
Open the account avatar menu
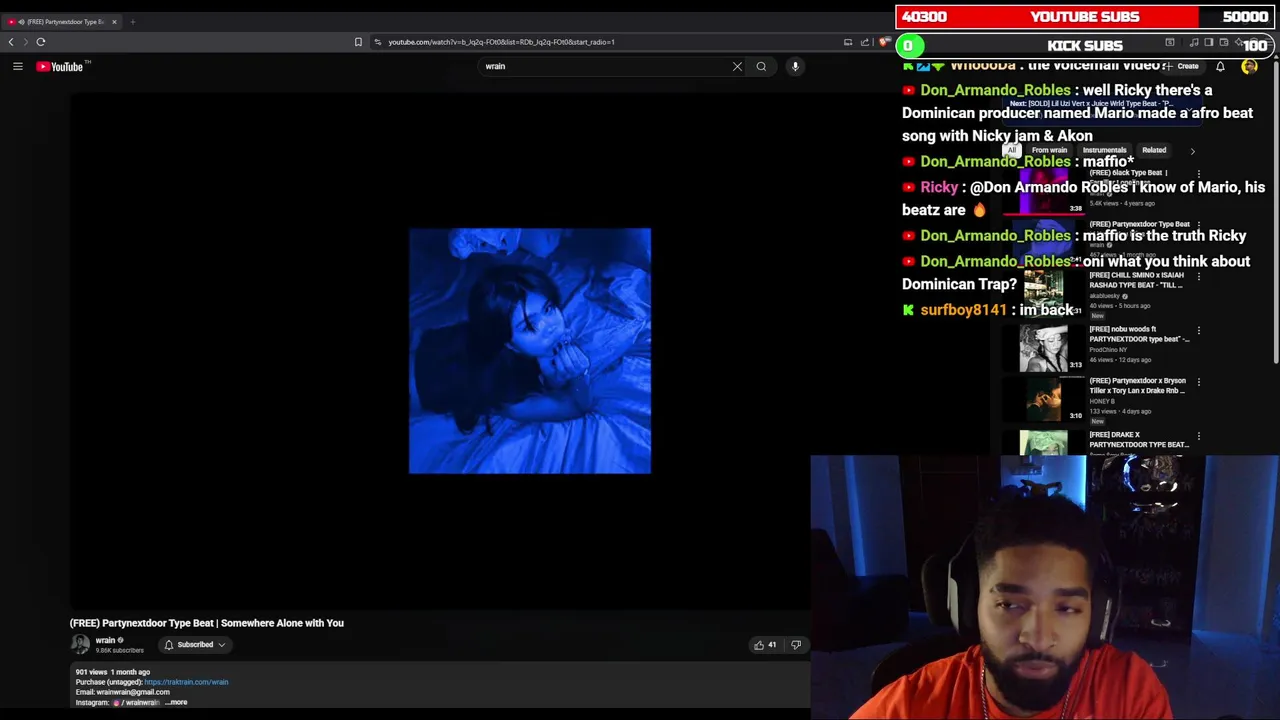click(1249, 67)
